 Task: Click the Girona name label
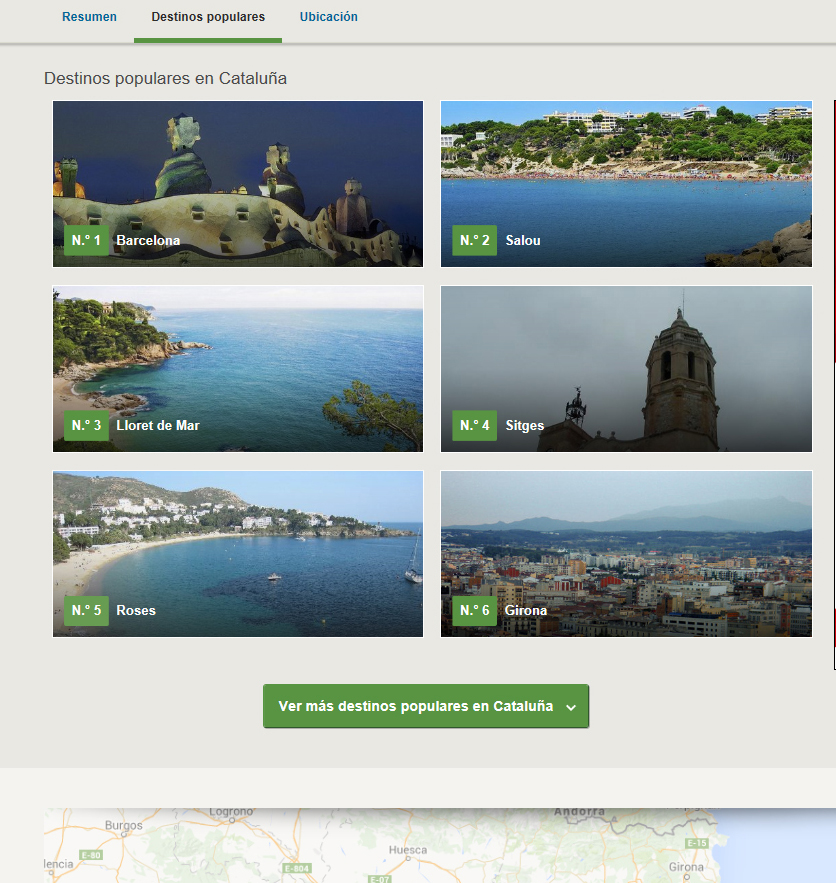(526, 611)
